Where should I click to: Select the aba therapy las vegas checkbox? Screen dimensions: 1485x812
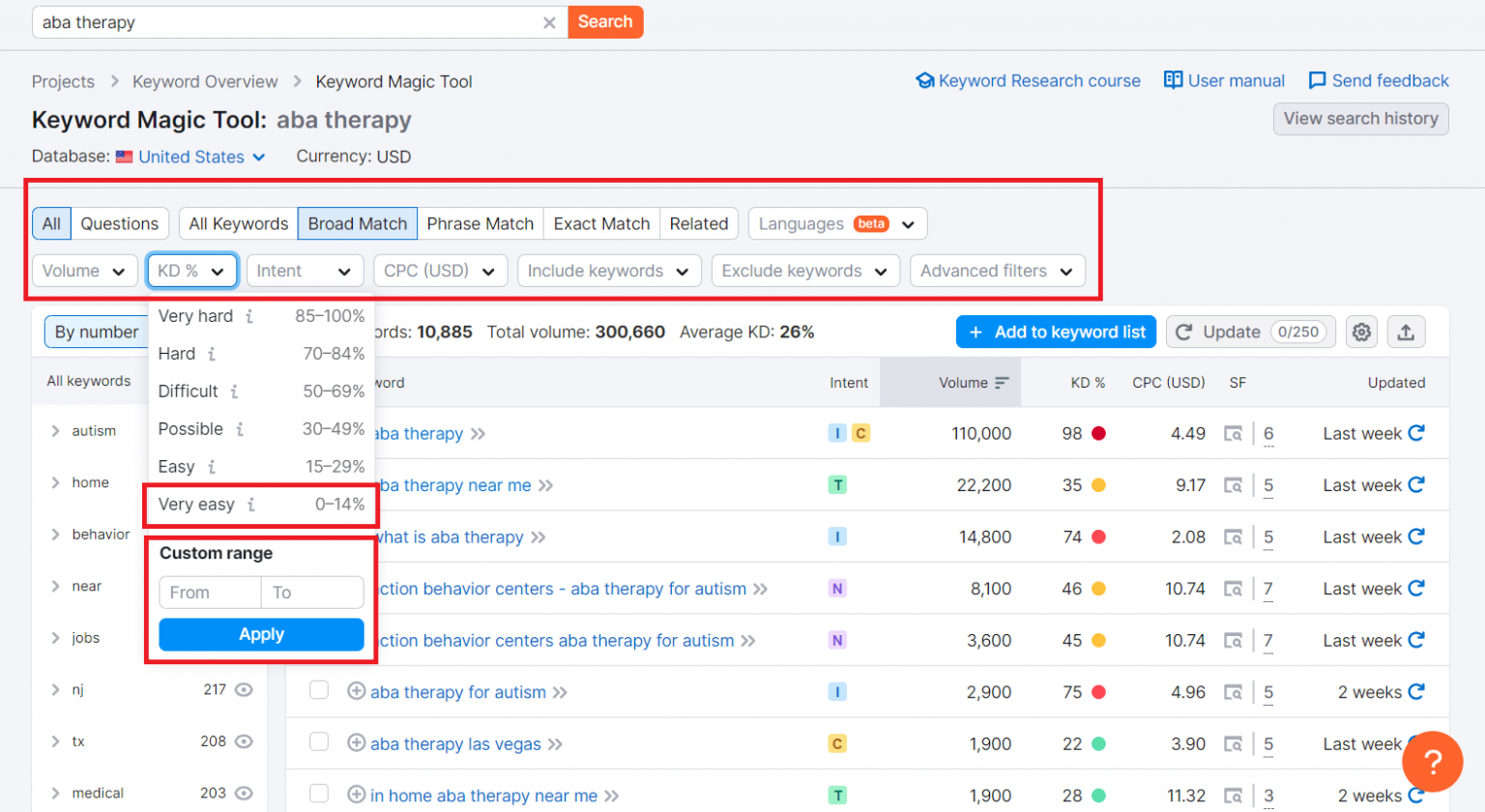pyautogui.click(x=319, y=743)
